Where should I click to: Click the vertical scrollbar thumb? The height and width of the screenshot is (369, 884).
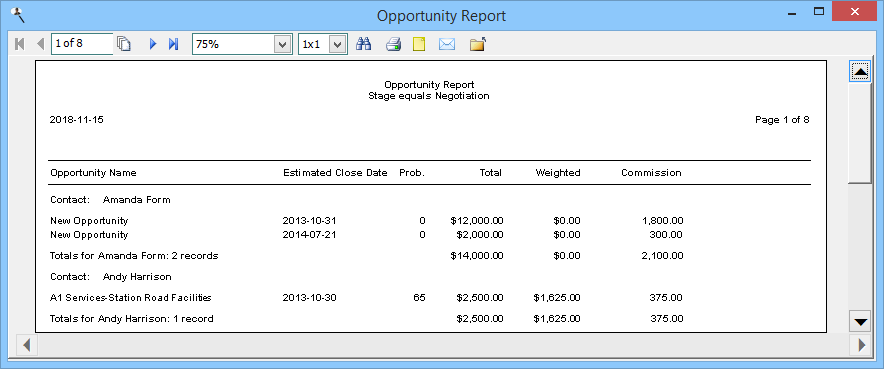(860, 133)
